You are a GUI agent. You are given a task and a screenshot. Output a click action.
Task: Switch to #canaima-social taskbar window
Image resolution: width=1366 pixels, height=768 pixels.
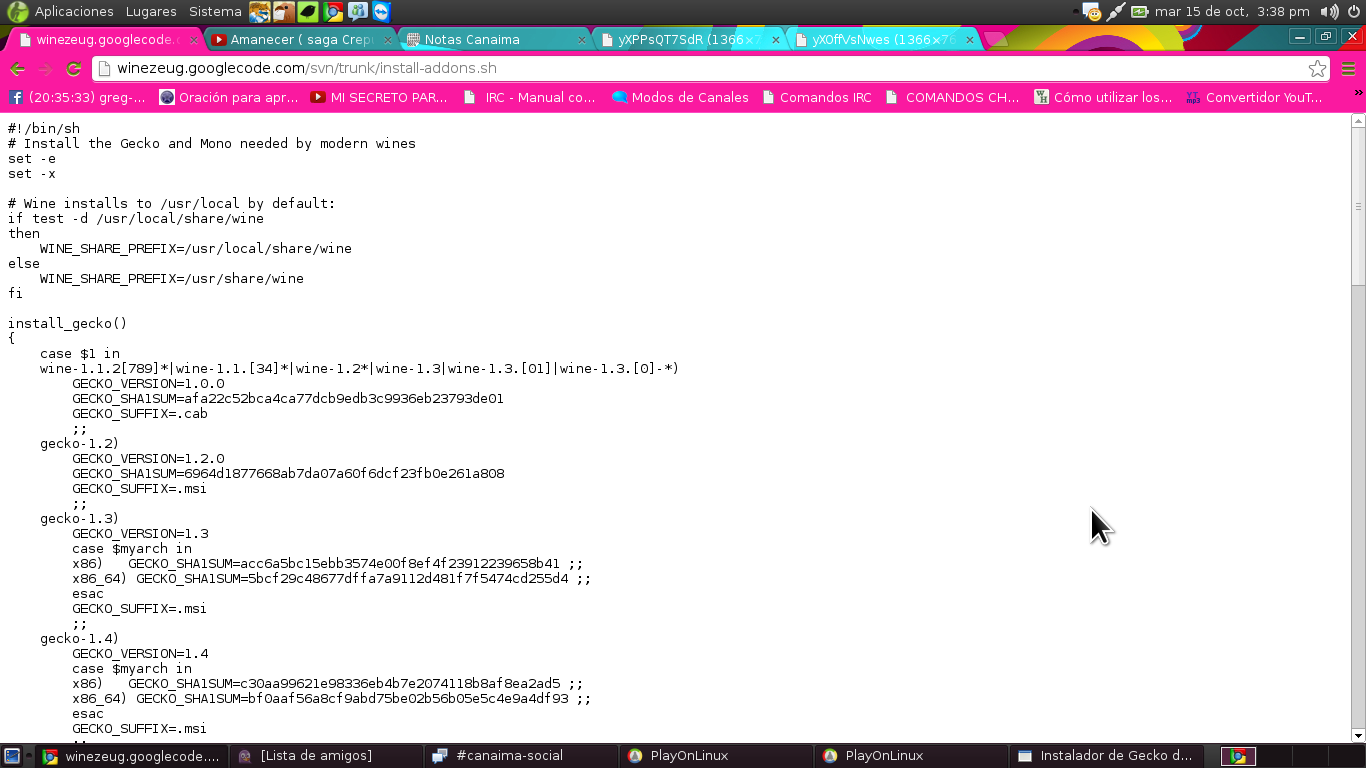tap(522, 756)
